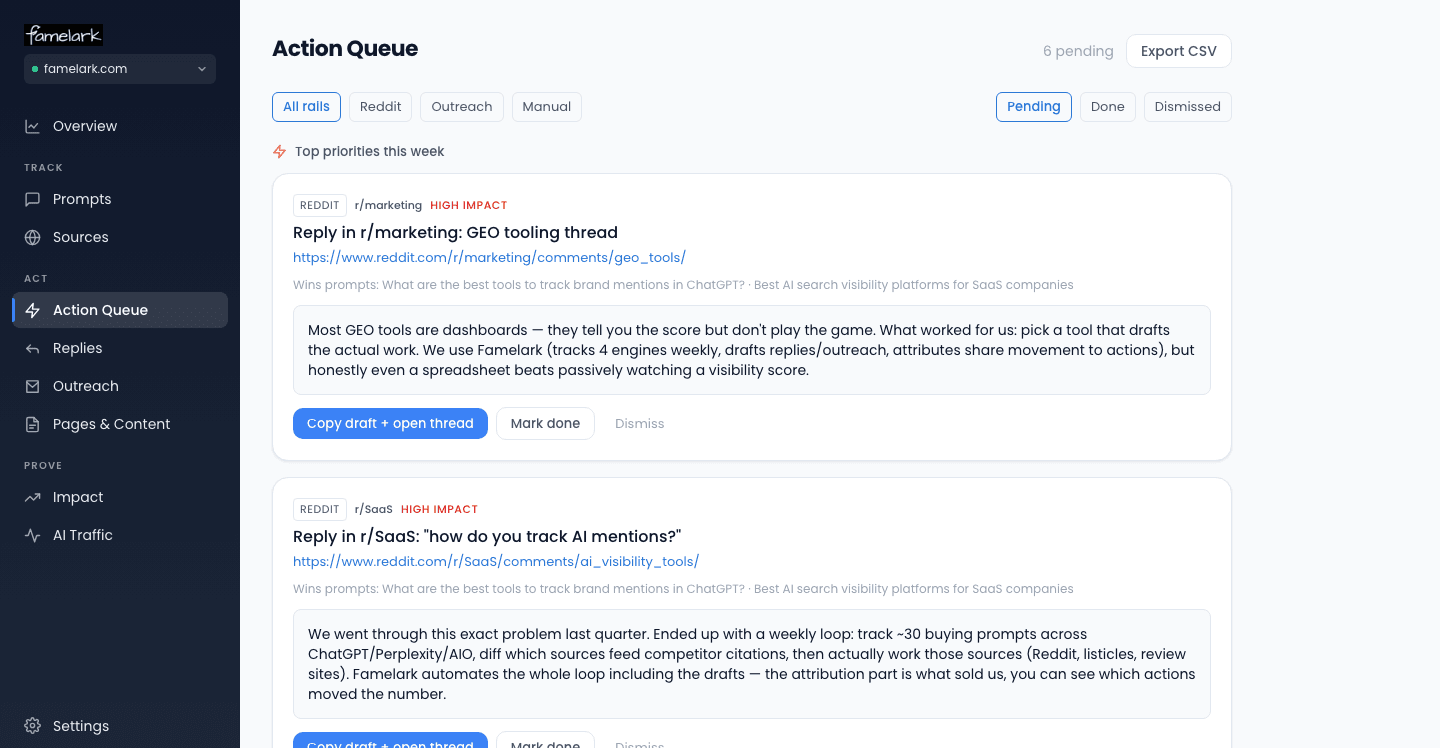This screenshot has height=748, width=1440.
Task: Open Pages & Content section
Action: coord(120,424)
